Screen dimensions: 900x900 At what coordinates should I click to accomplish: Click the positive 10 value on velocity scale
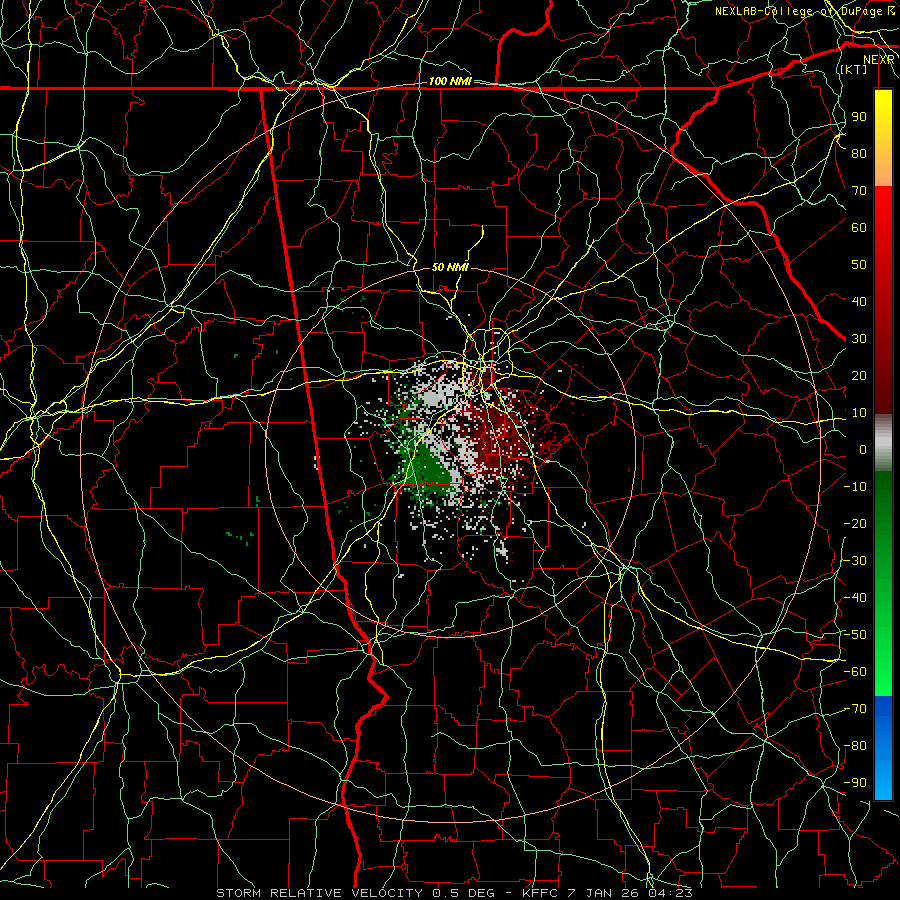point(859,413)
